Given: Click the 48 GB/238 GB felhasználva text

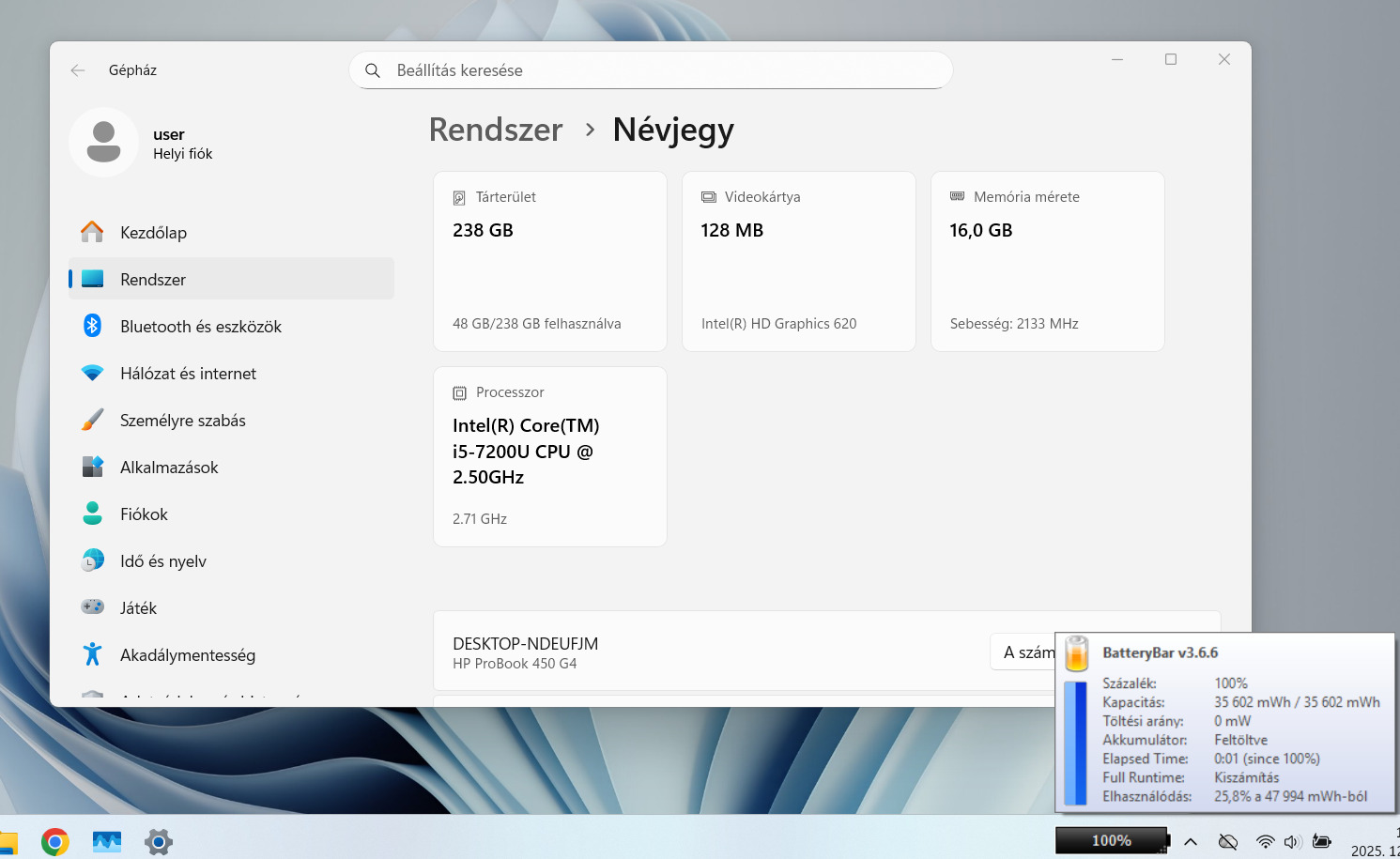Looking at the screenshot, I should 537,324.
